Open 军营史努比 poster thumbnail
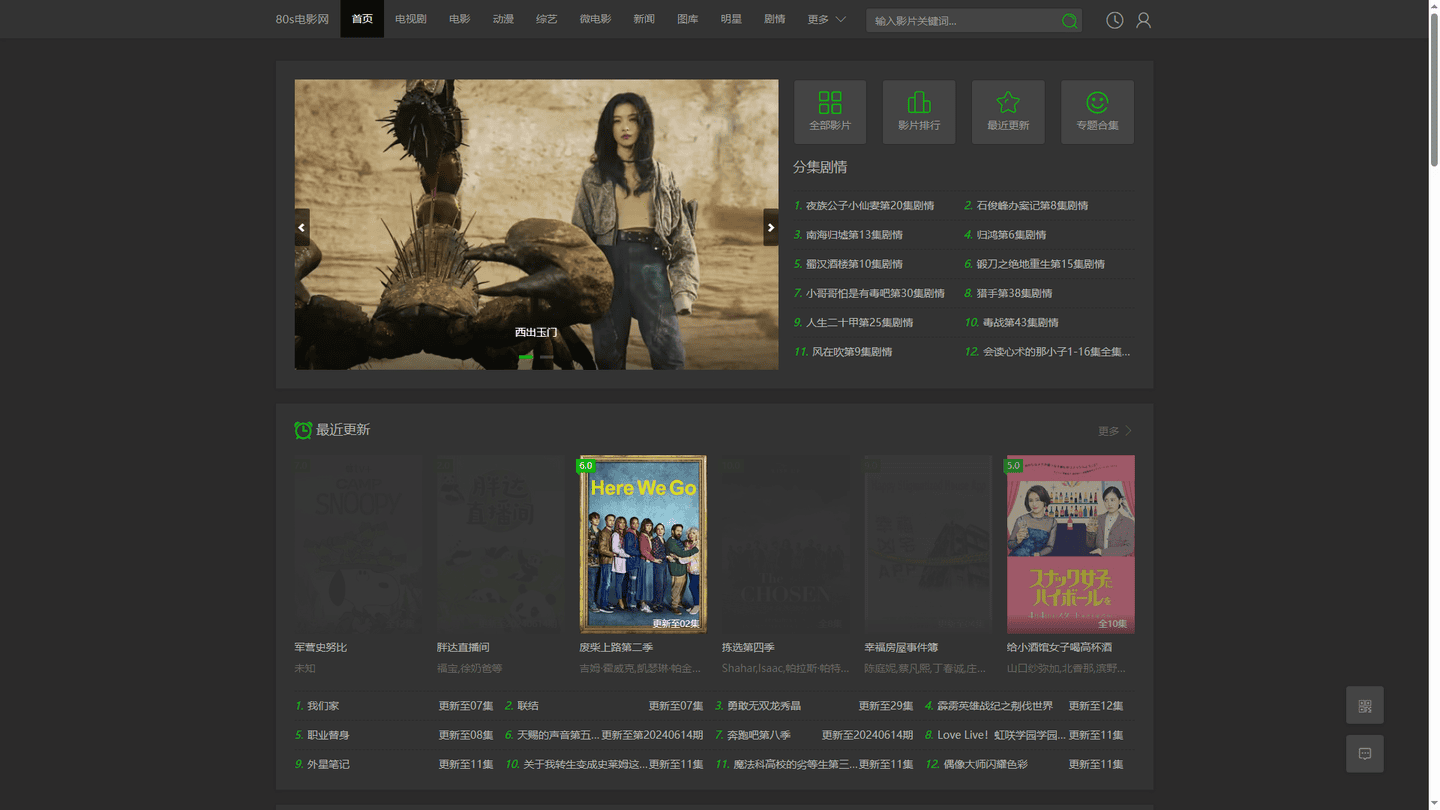1440x810 pixels. click(358, 544)
